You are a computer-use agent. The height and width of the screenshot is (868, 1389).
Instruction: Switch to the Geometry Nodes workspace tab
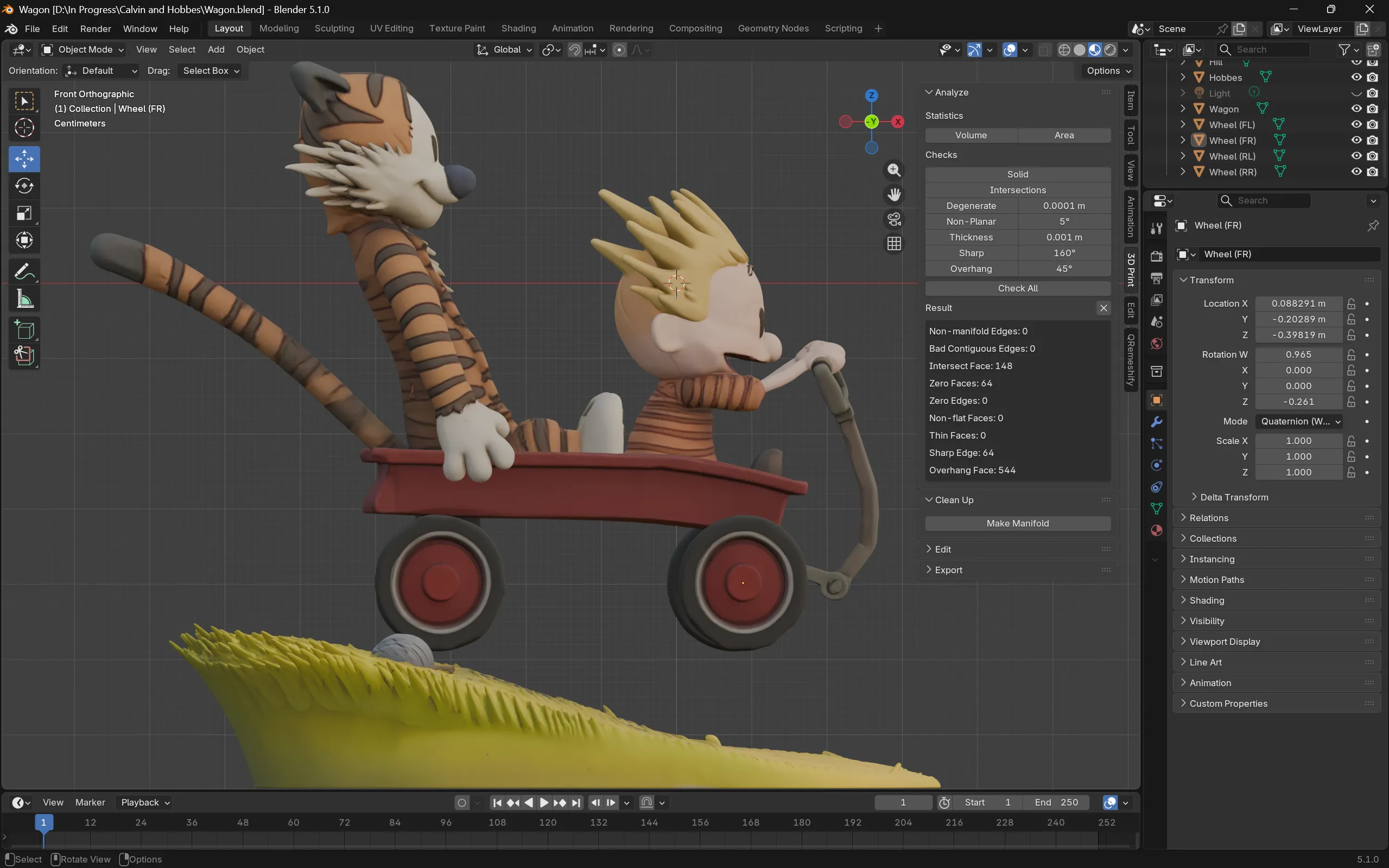(x=773, y=29)
